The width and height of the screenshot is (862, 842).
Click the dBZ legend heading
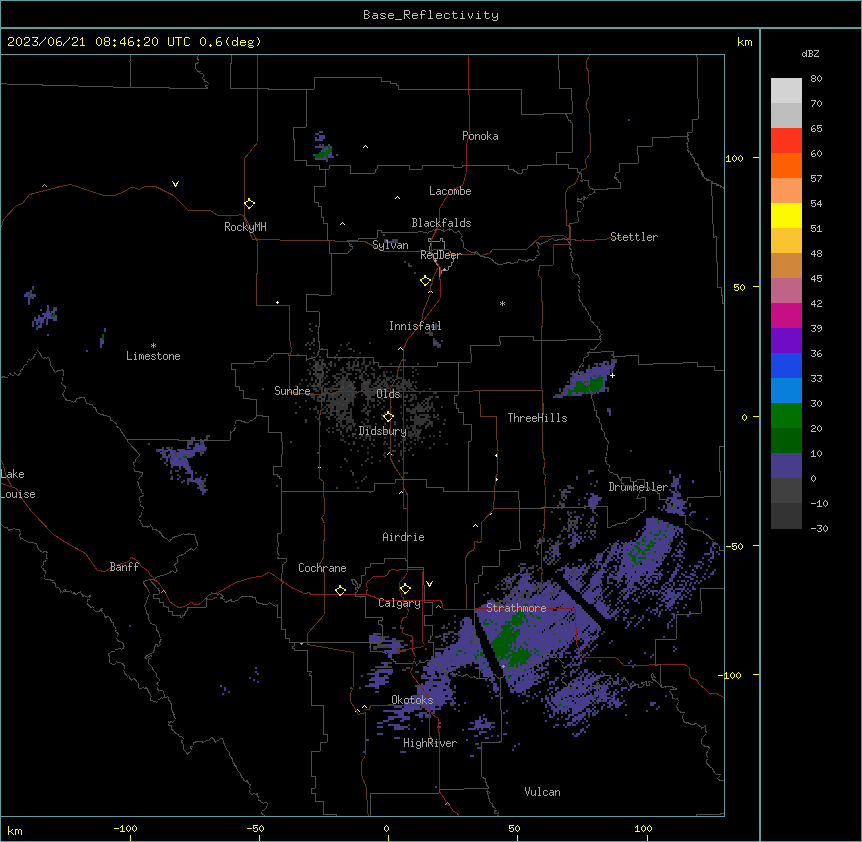[x=810, y=53]
